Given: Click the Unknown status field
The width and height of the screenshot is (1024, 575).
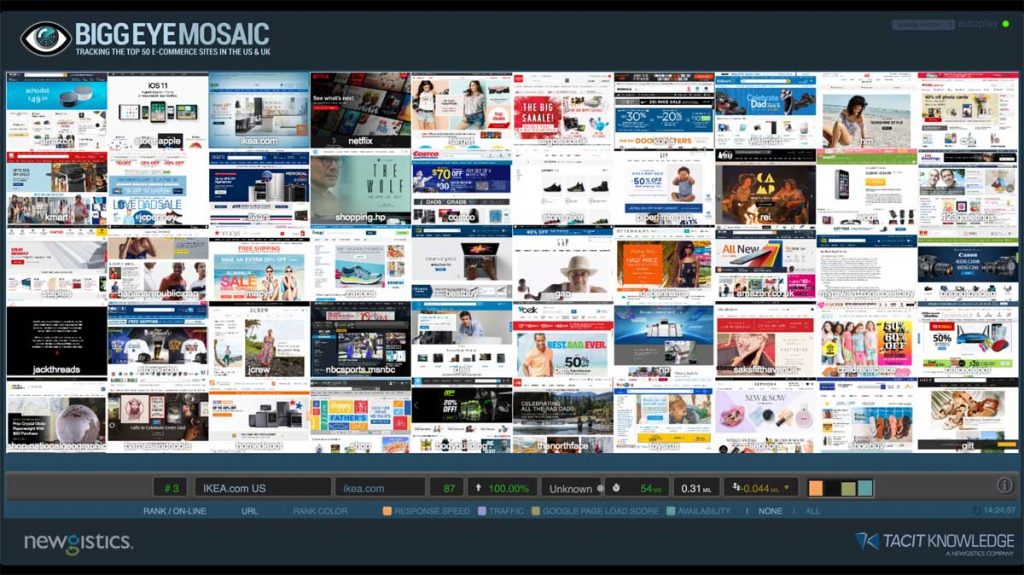Looking at the screenshot, I should [570, 488].
